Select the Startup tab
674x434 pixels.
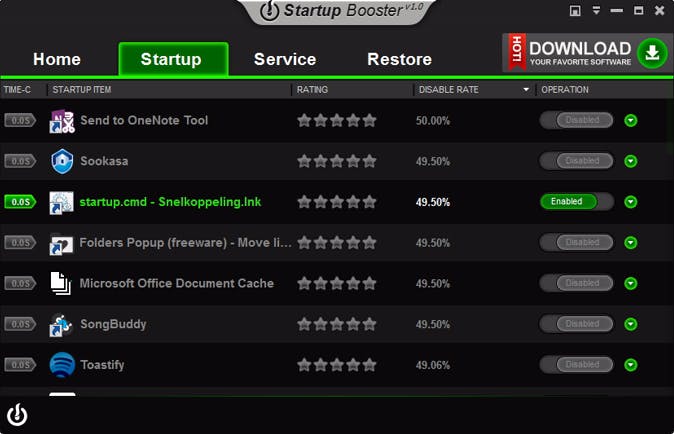tap(173, 59)
